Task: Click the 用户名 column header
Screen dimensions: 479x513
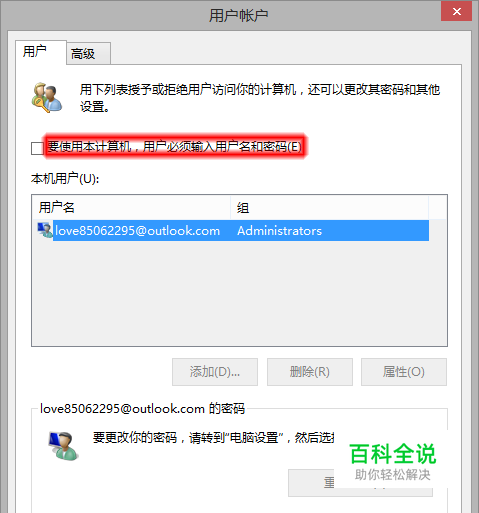Action: [131, 207]
